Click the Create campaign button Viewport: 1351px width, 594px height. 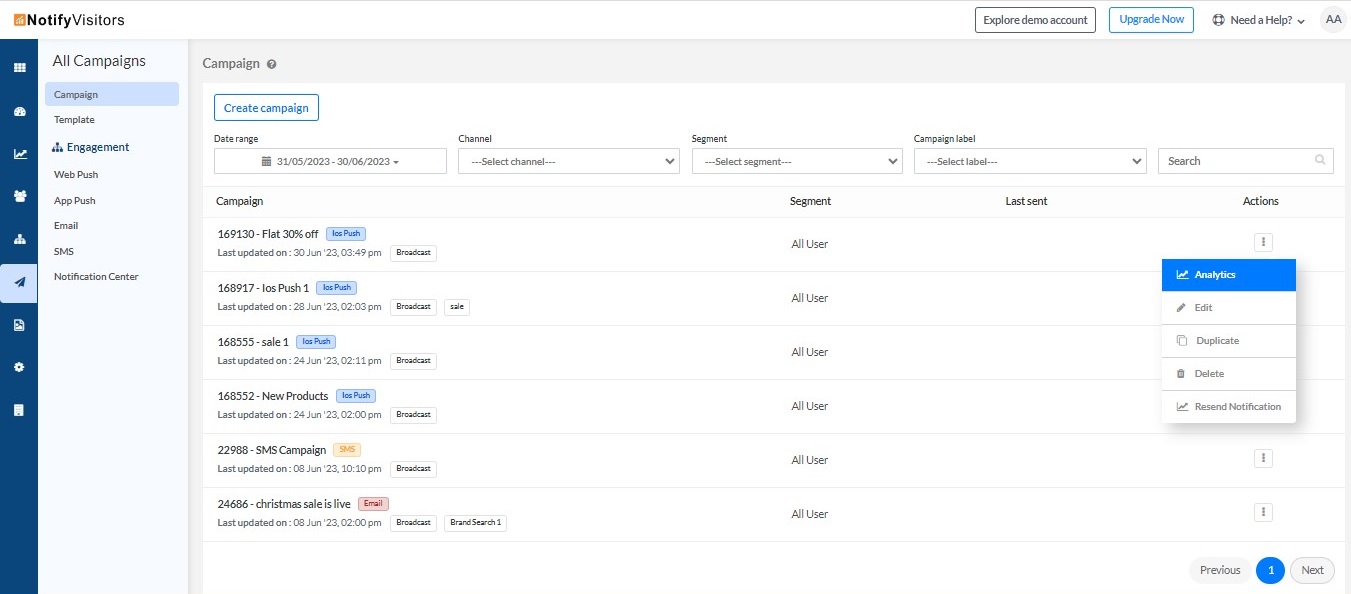click(x=266, y=108)
